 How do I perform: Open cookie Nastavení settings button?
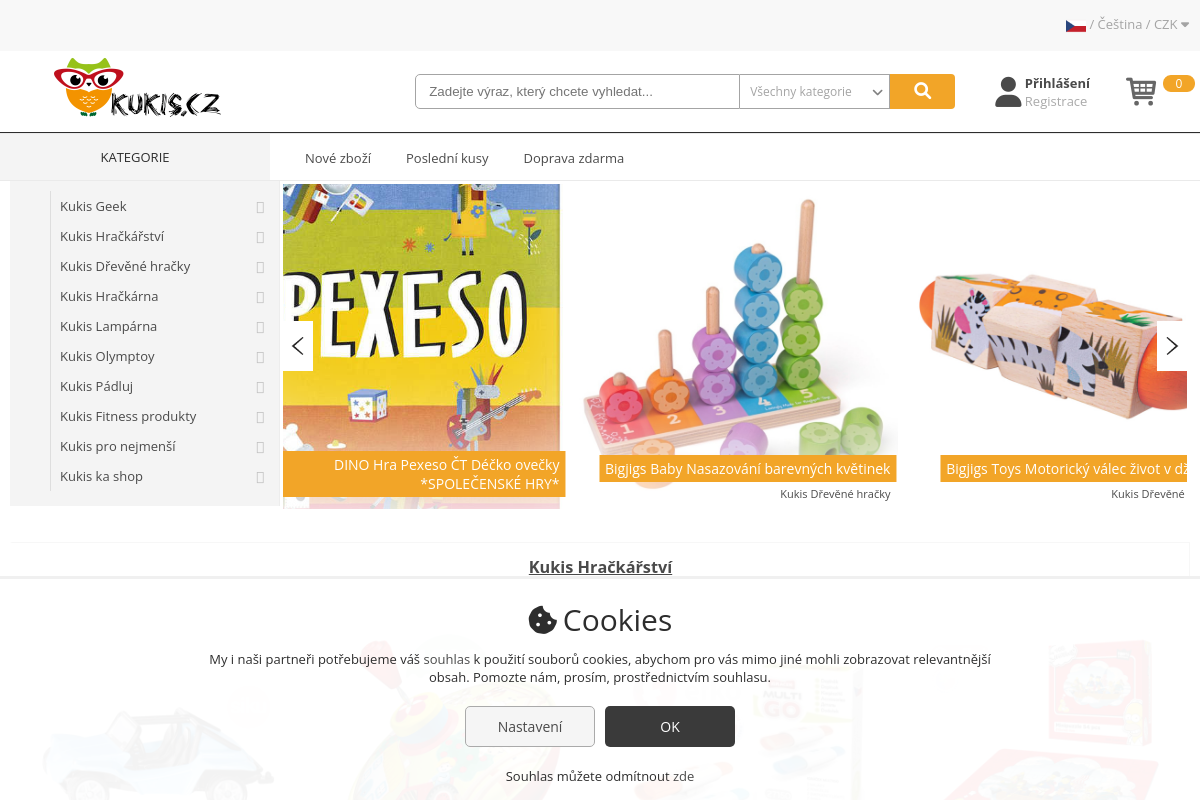(530, 726)
